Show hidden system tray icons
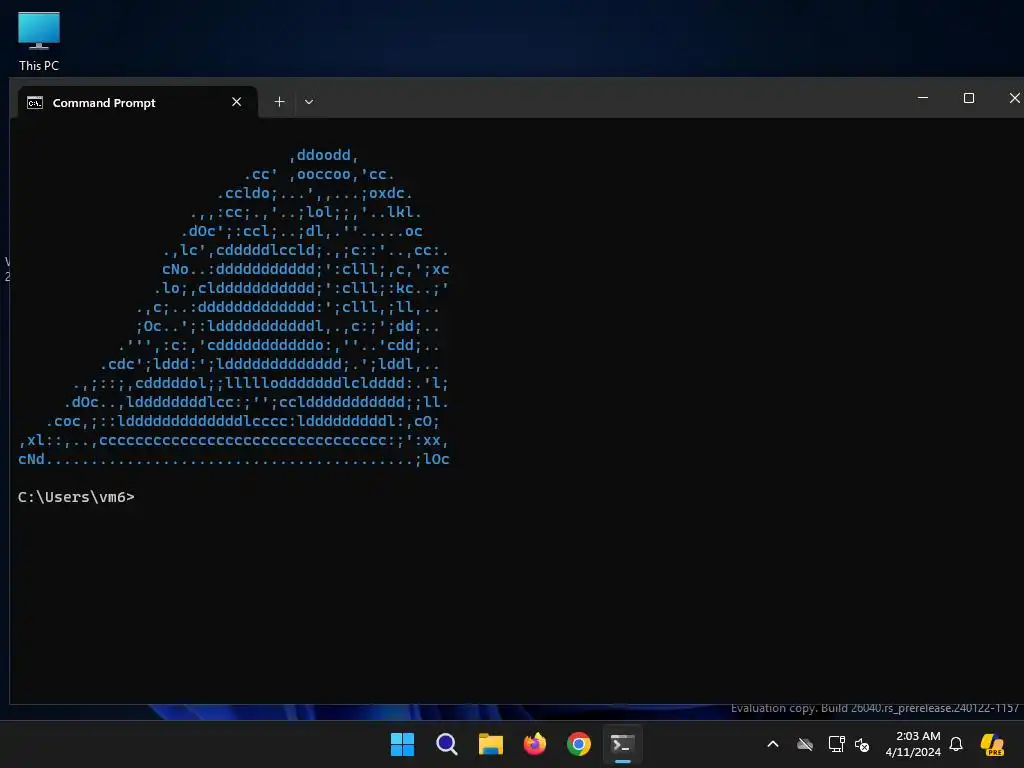Image resolution: width=1024 pixels, height=768 pixels. pos(773,744)
